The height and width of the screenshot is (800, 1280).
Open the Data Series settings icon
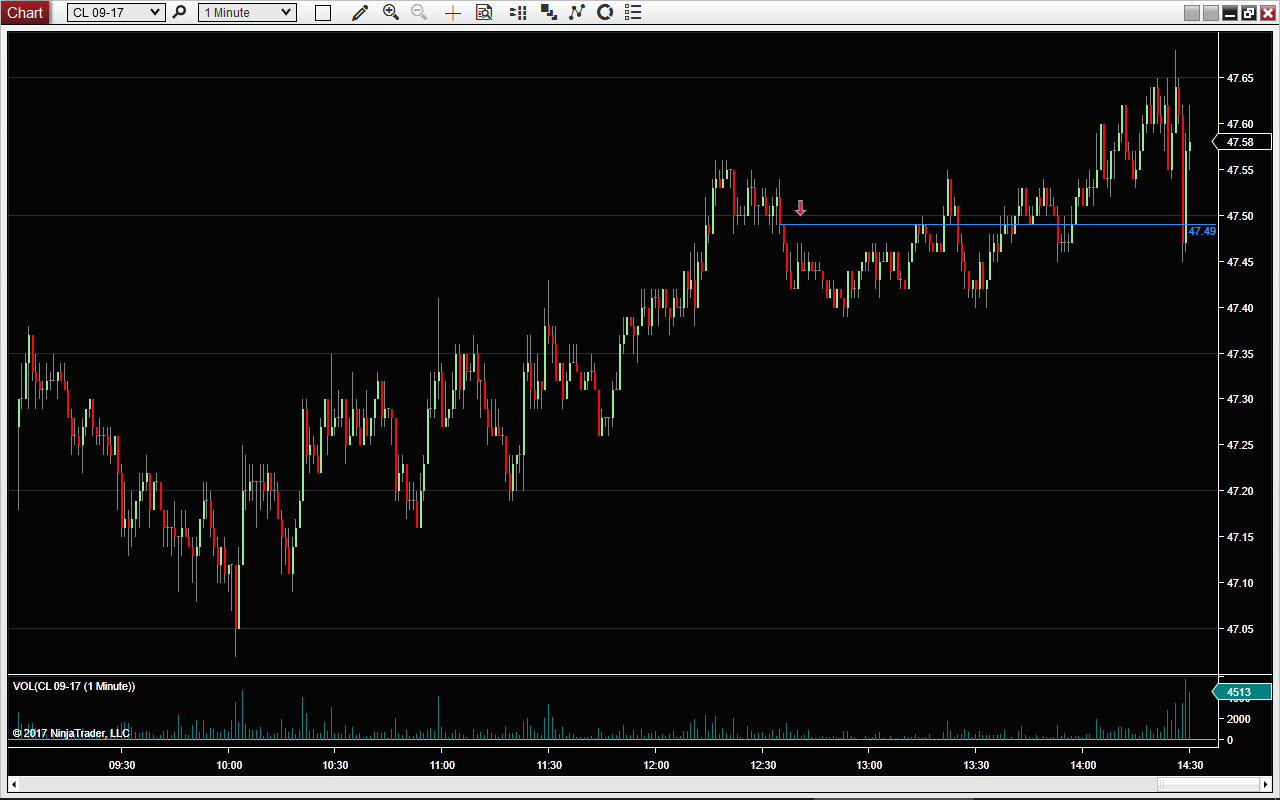pos(548,12)
